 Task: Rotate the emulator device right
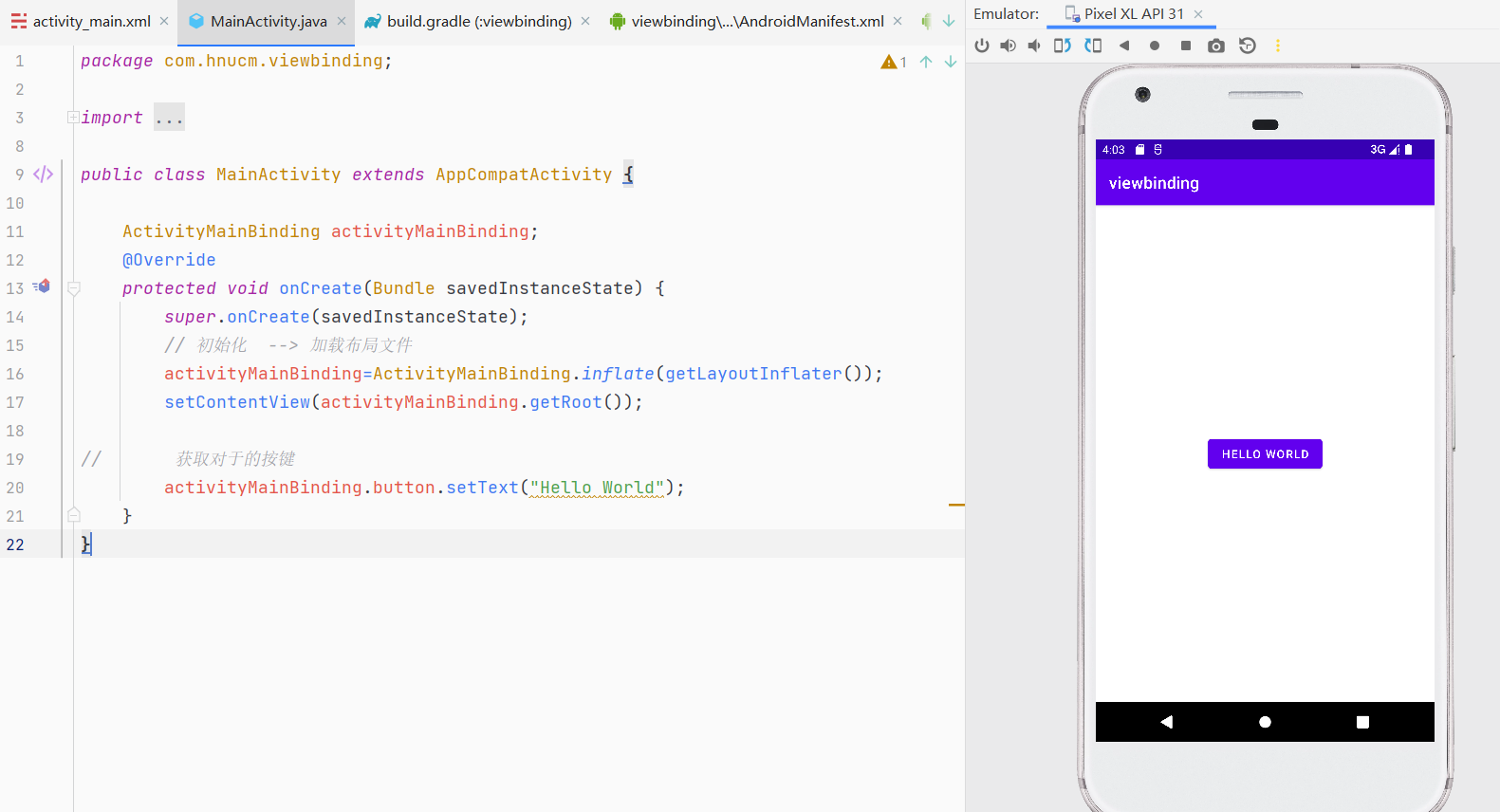point(1093,46)
